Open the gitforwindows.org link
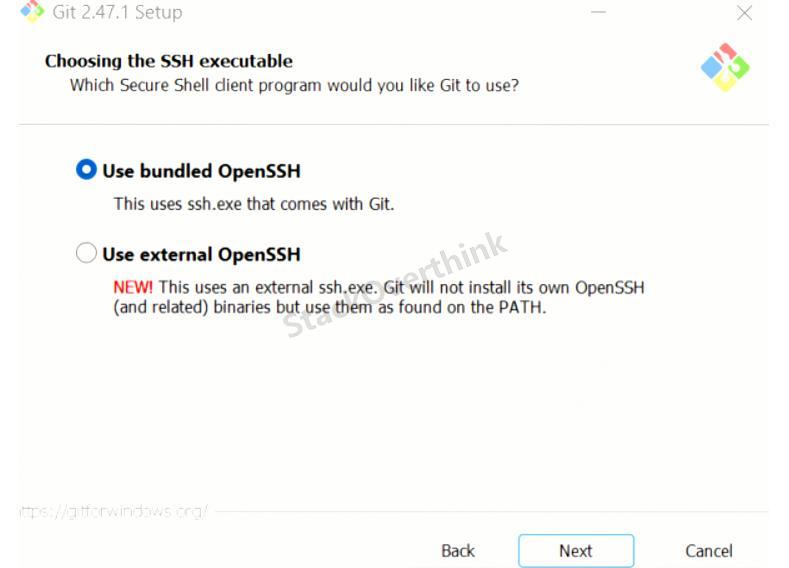This screenshot has width=789, height=568. (x=114, y=512)
